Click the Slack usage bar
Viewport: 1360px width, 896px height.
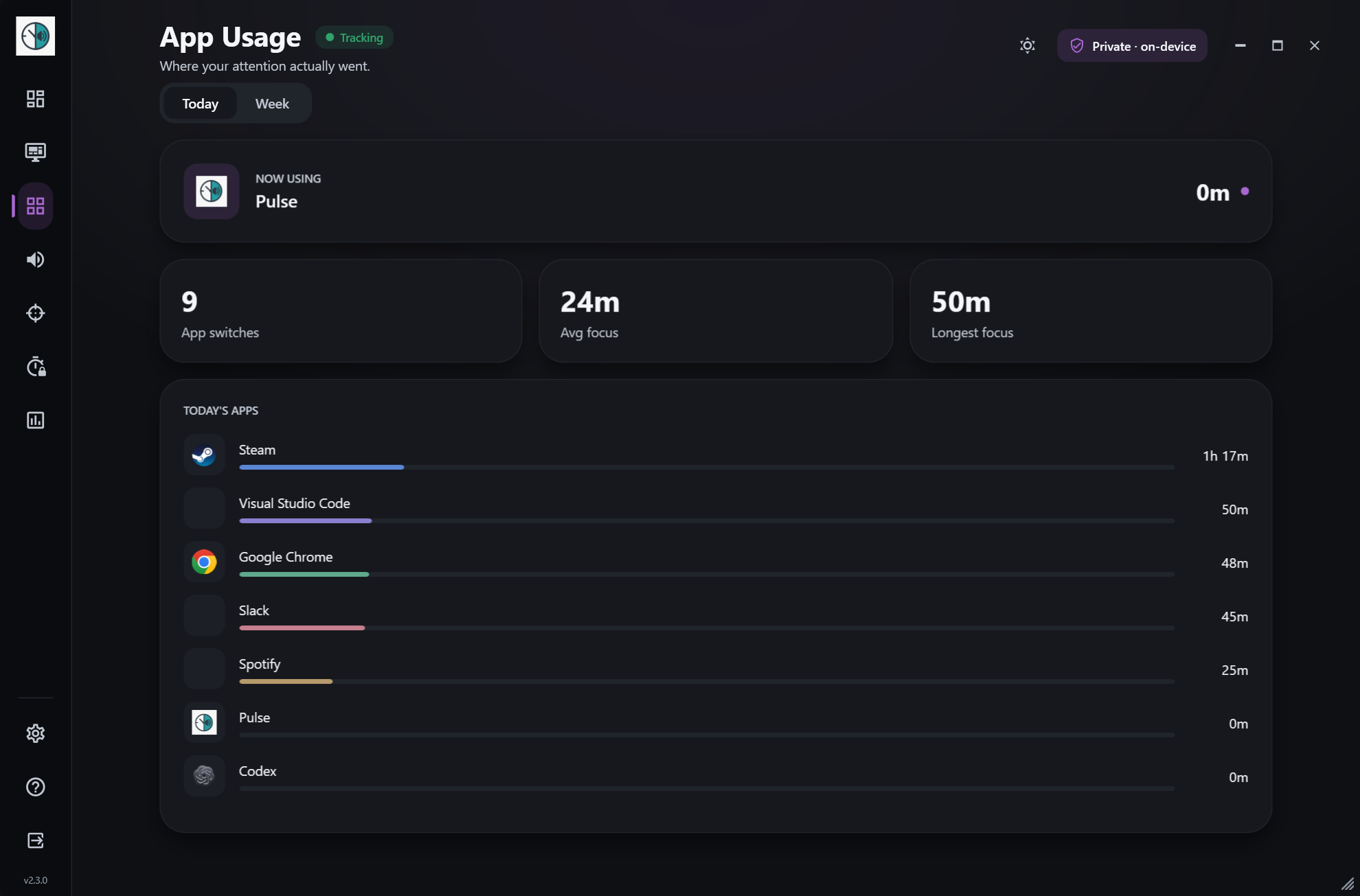point(707,628)
